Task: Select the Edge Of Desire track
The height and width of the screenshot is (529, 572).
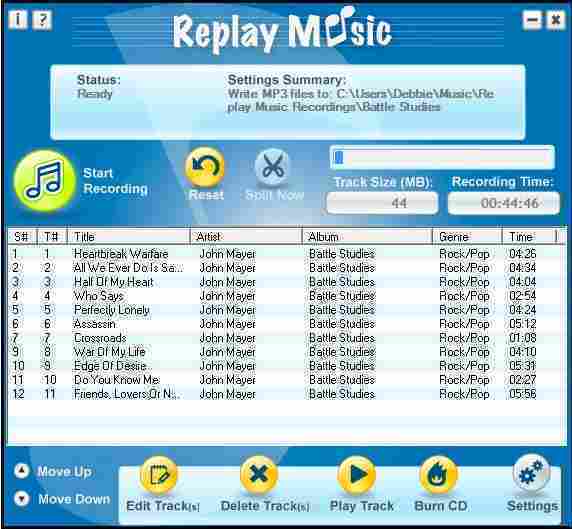Action: (x=286, y=366)
